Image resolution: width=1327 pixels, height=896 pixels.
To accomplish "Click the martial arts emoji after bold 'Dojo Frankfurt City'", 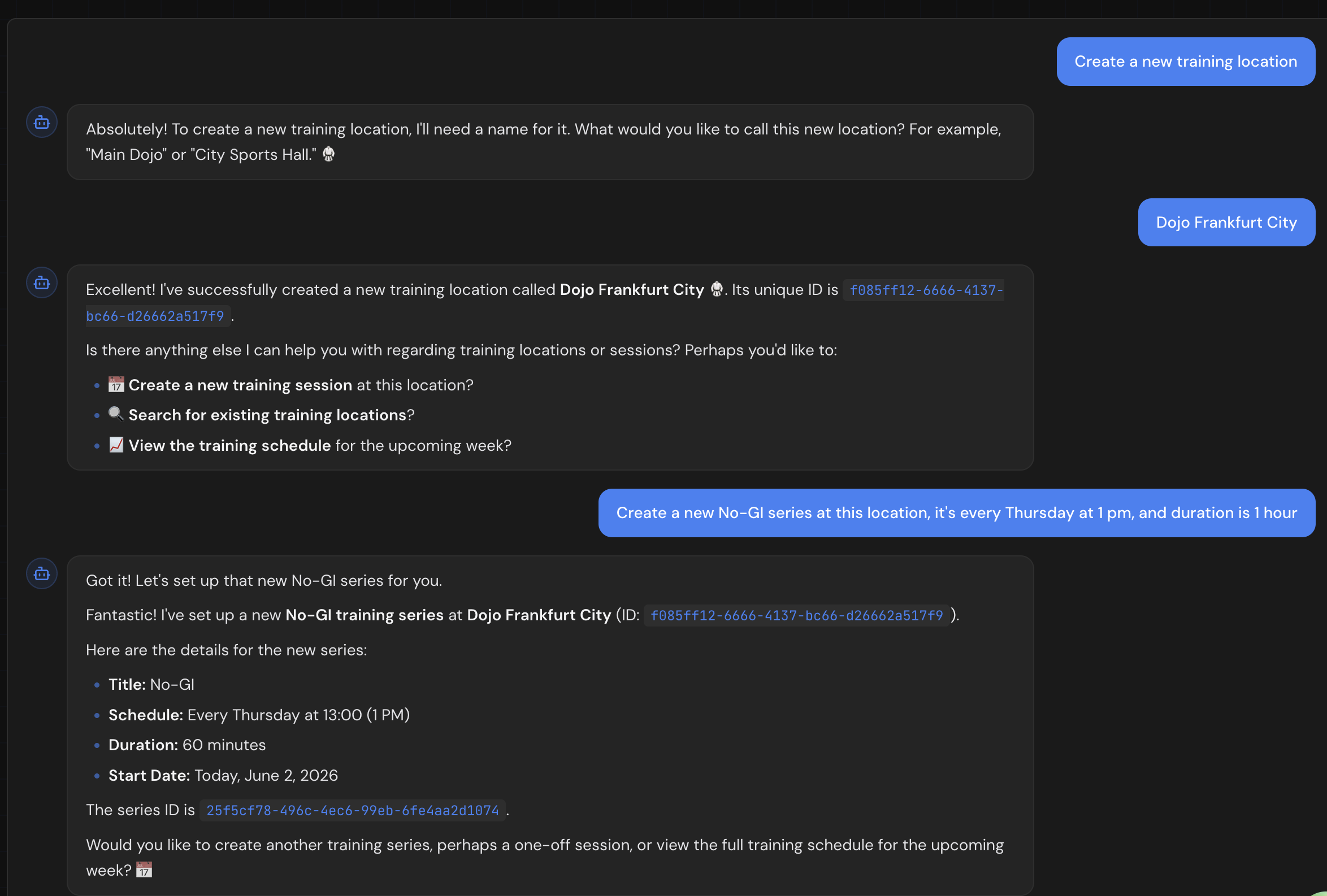I will tap(717, 289).
